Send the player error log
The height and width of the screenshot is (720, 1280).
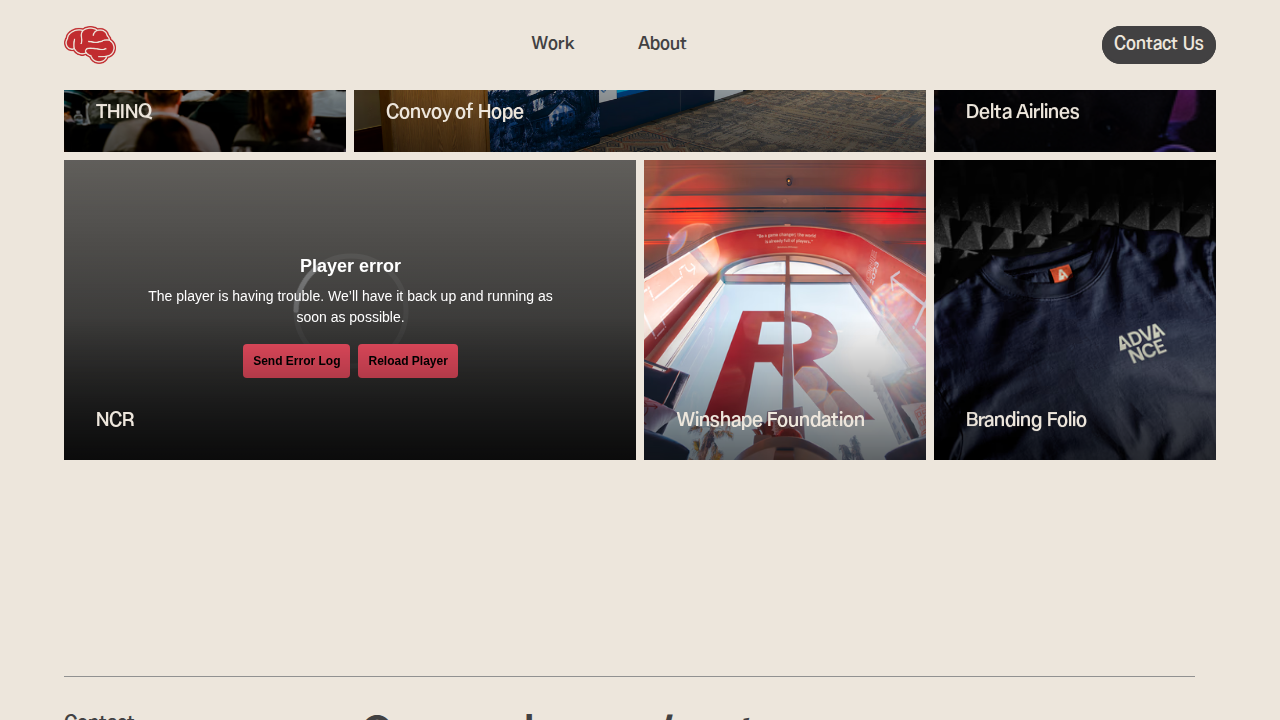coord(296,361)
